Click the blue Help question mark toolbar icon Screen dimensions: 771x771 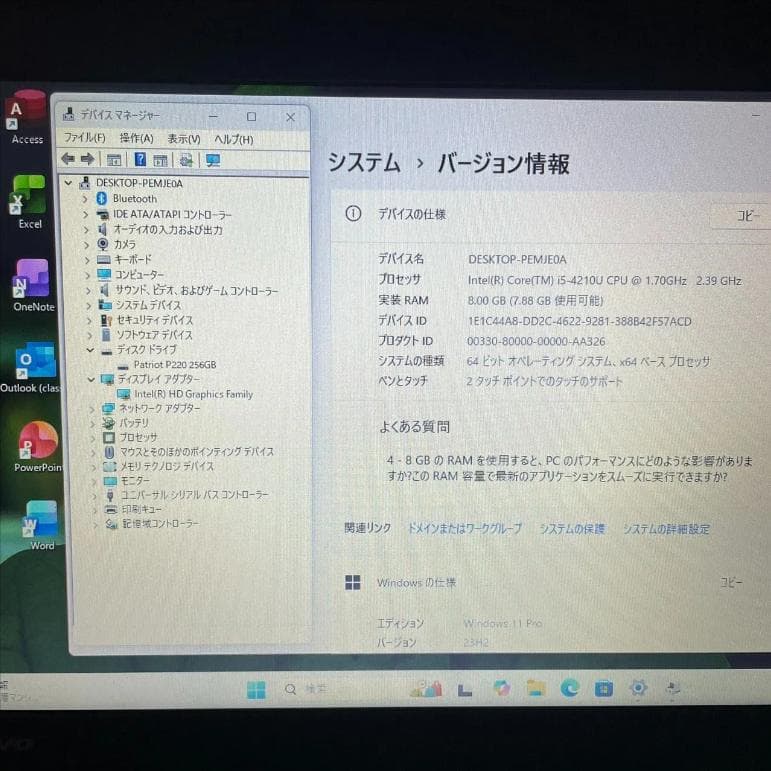coord(140,159)
